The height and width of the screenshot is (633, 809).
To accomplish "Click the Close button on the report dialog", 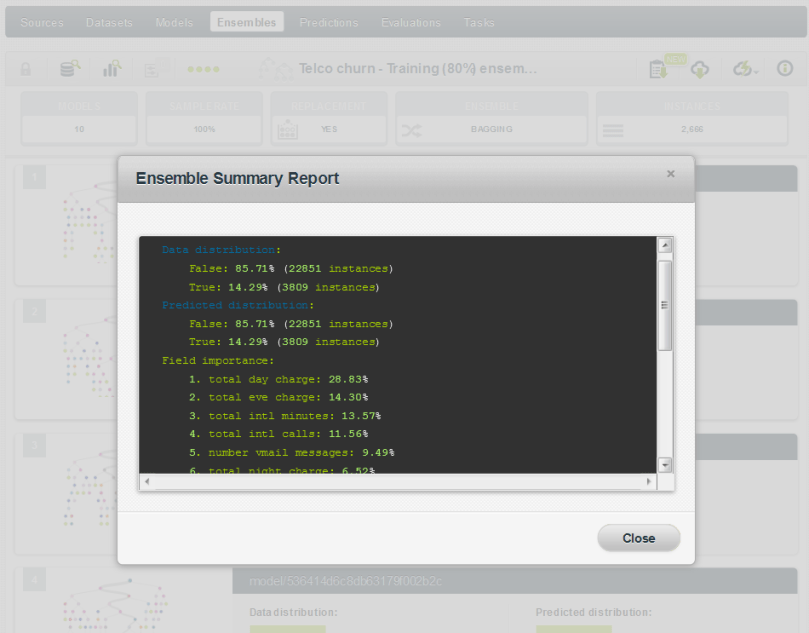I will click(638, 537).
